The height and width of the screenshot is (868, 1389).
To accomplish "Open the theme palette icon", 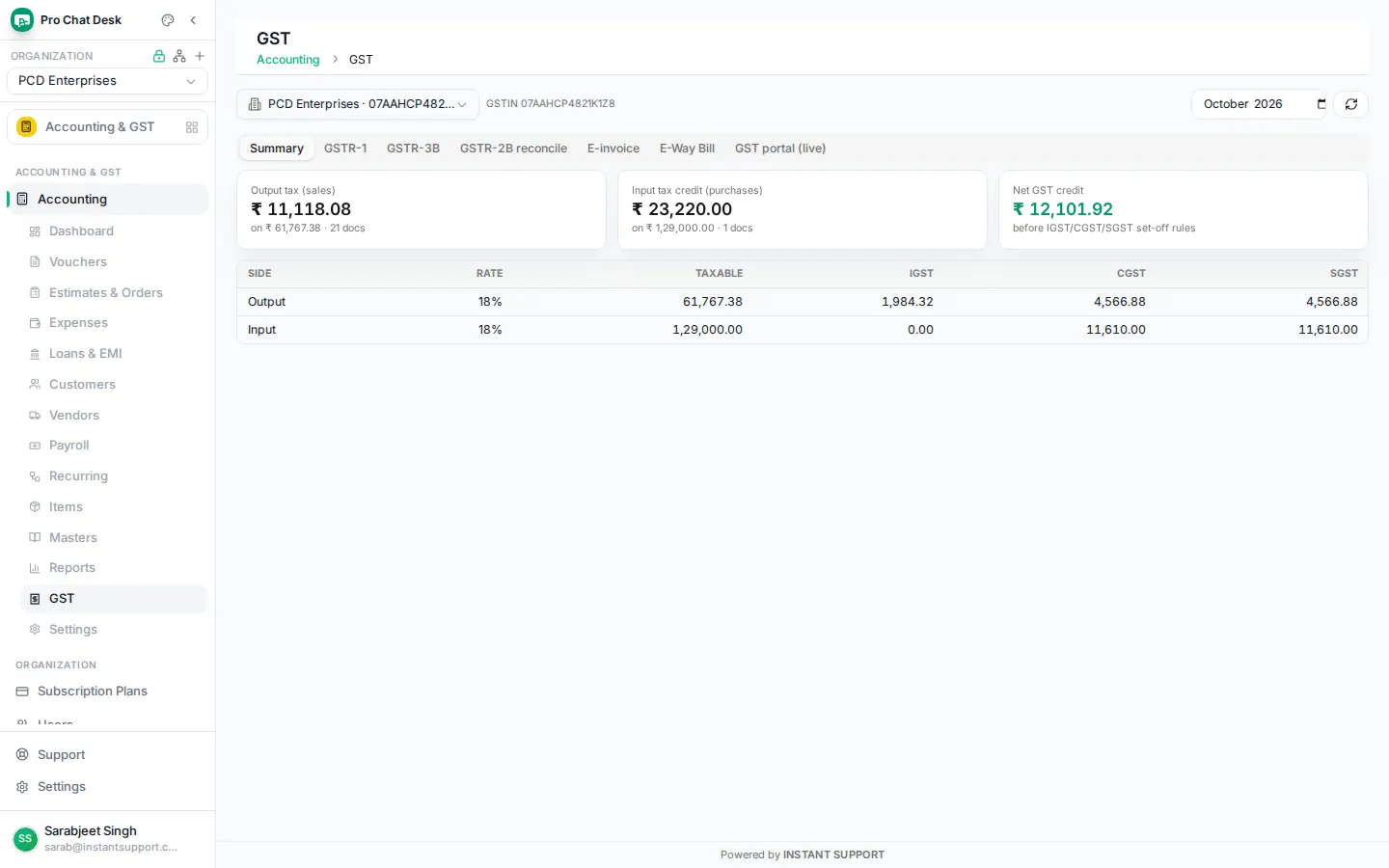I will pyautogui.click(x=168, y=20).
